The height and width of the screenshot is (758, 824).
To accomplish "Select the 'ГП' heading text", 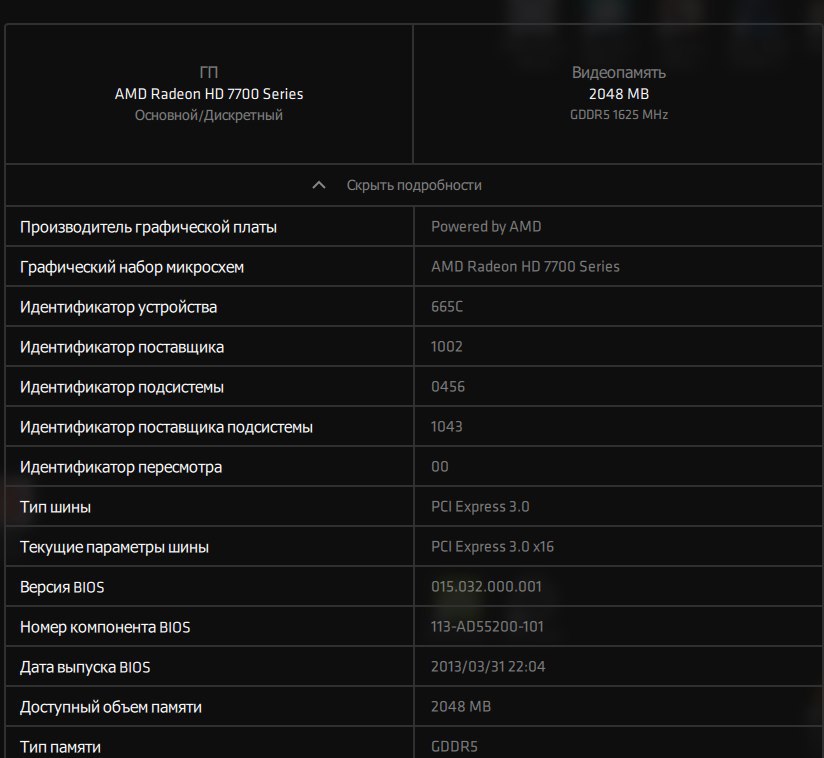I will [209, 72].
